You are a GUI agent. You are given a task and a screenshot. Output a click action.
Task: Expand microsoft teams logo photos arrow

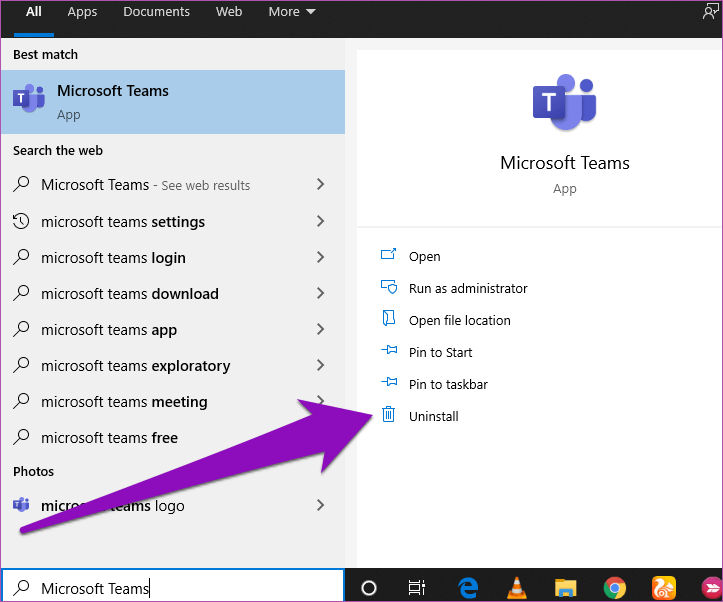click(320, 506)
